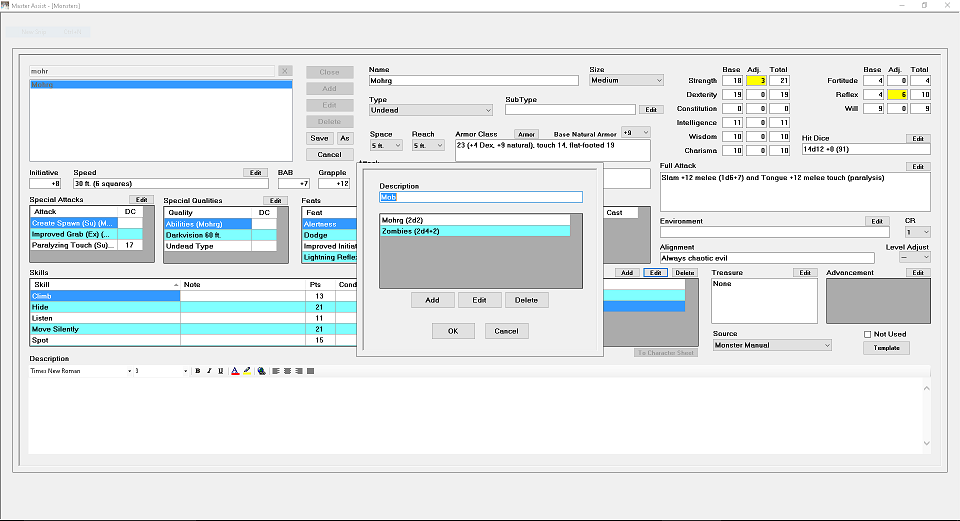Click the Reflex Adj. yellow field
Viewport: 960px width, 521px height.
coord(897,95)
